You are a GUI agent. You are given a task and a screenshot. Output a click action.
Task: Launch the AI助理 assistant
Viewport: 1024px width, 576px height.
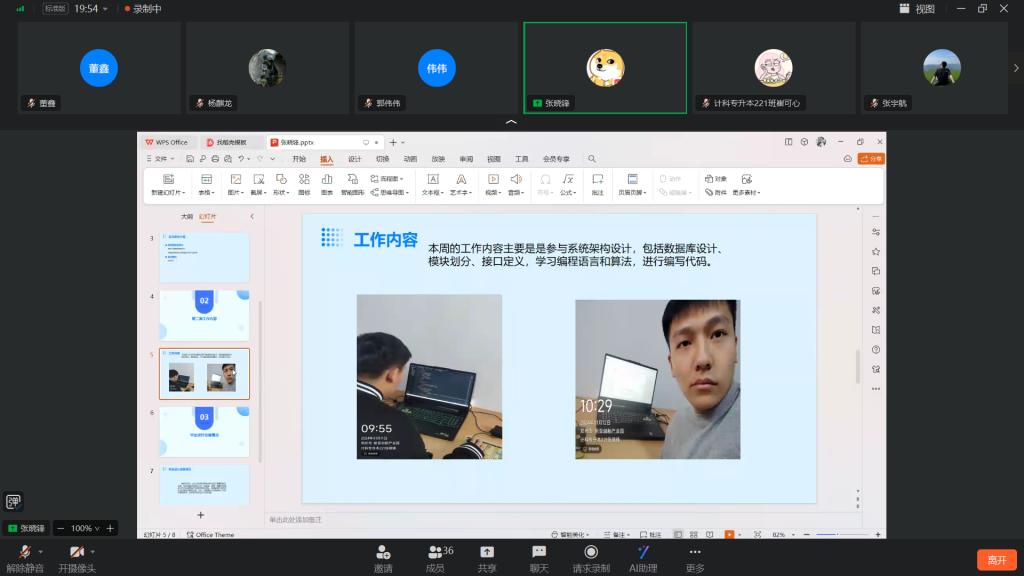(x=643, y=552)
